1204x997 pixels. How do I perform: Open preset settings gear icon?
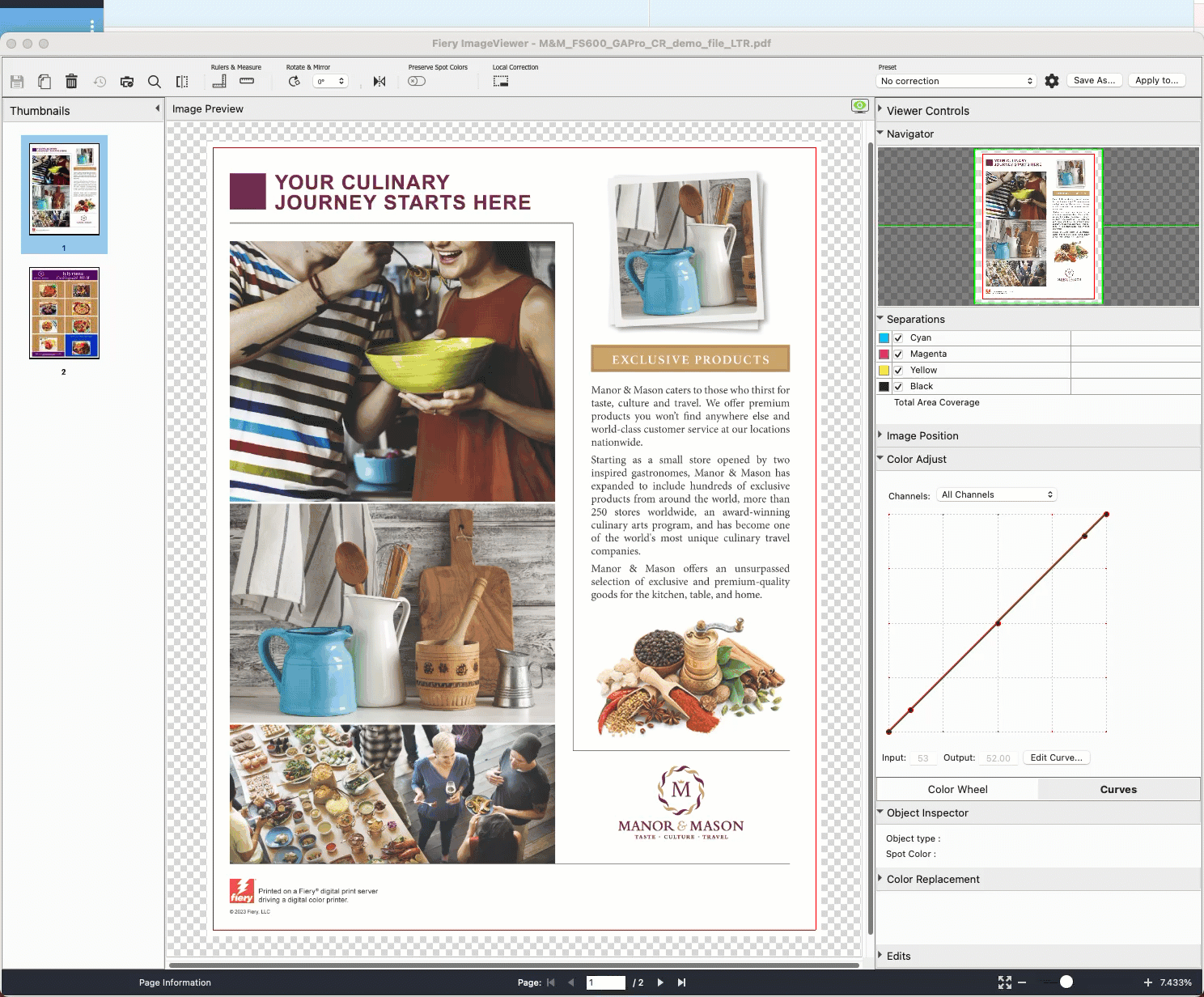point(1052,81)
